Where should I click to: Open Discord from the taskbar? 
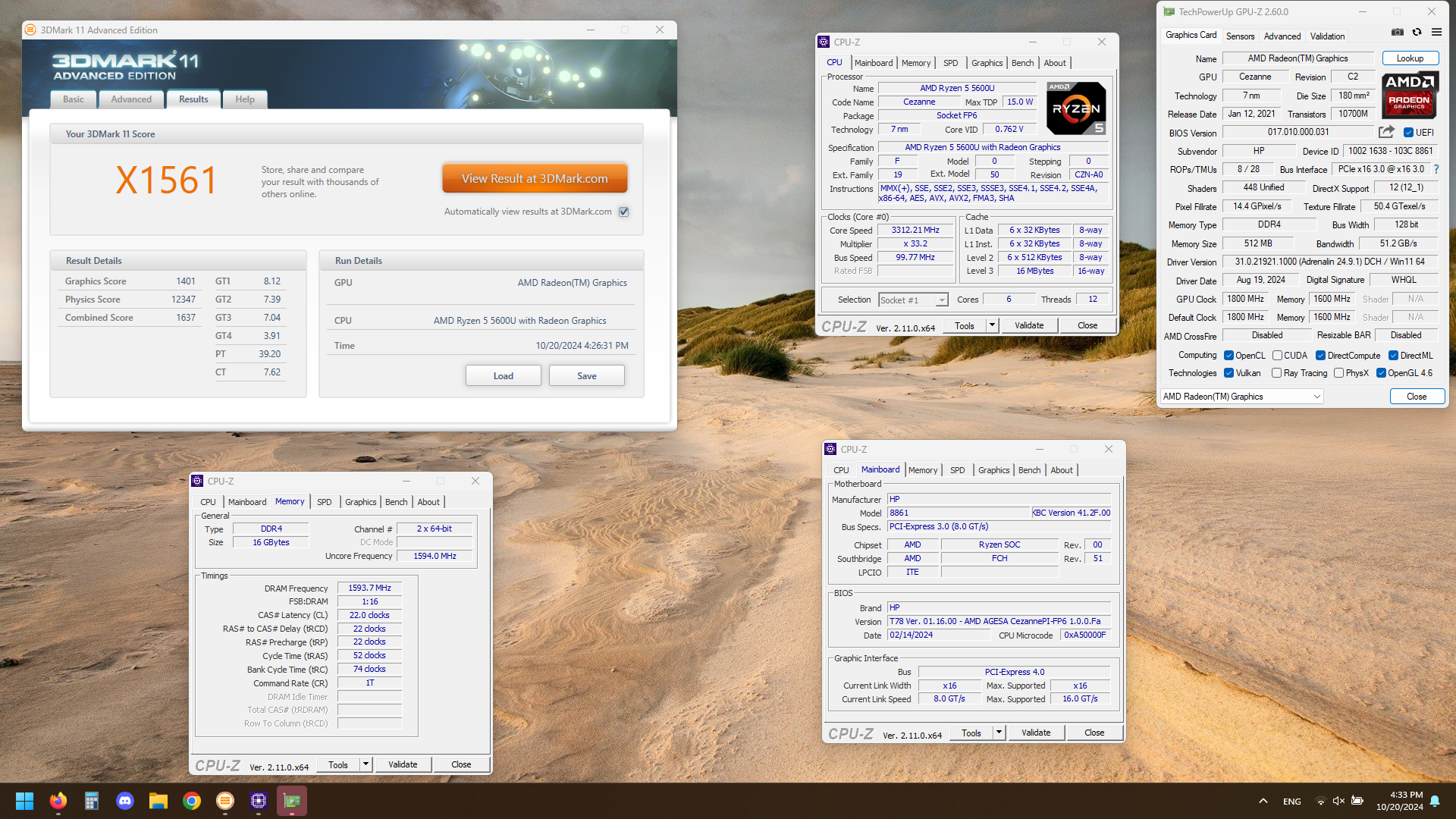coord(125,801)
